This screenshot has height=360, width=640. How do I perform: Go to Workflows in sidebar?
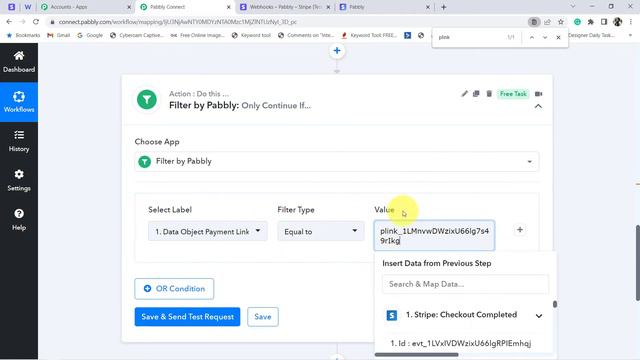(19, 102)
